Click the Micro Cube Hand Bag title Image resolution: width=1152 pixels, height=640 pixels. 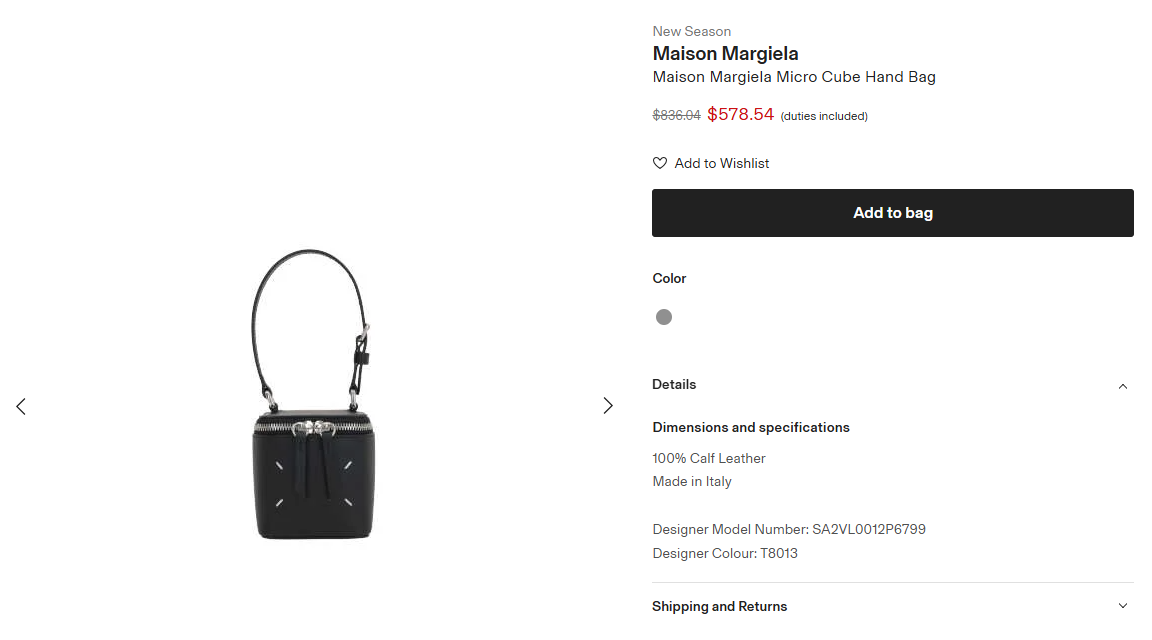point(794,77)
